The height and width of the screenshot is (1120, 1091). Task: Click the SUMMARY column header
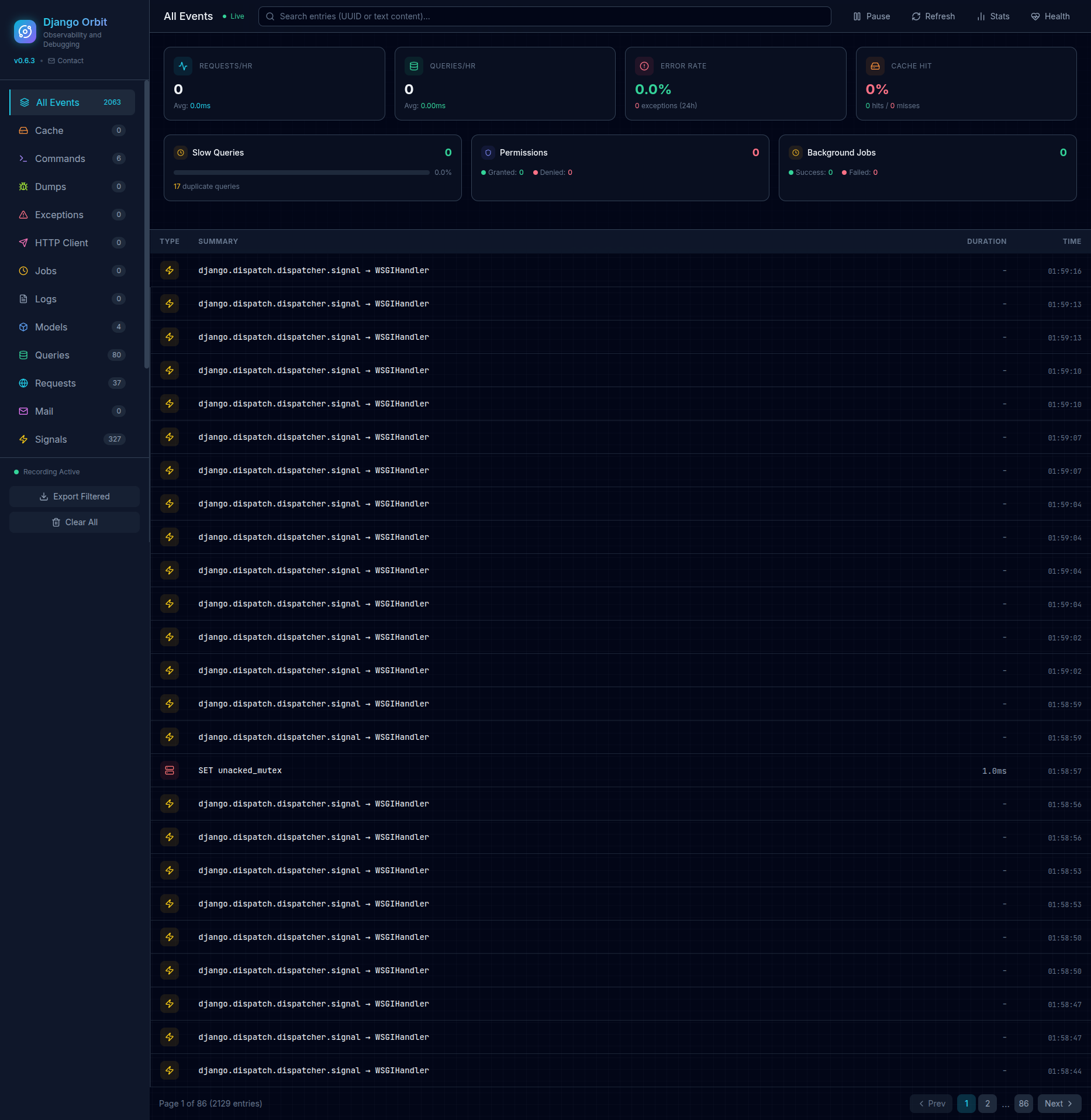pos(218,242)
